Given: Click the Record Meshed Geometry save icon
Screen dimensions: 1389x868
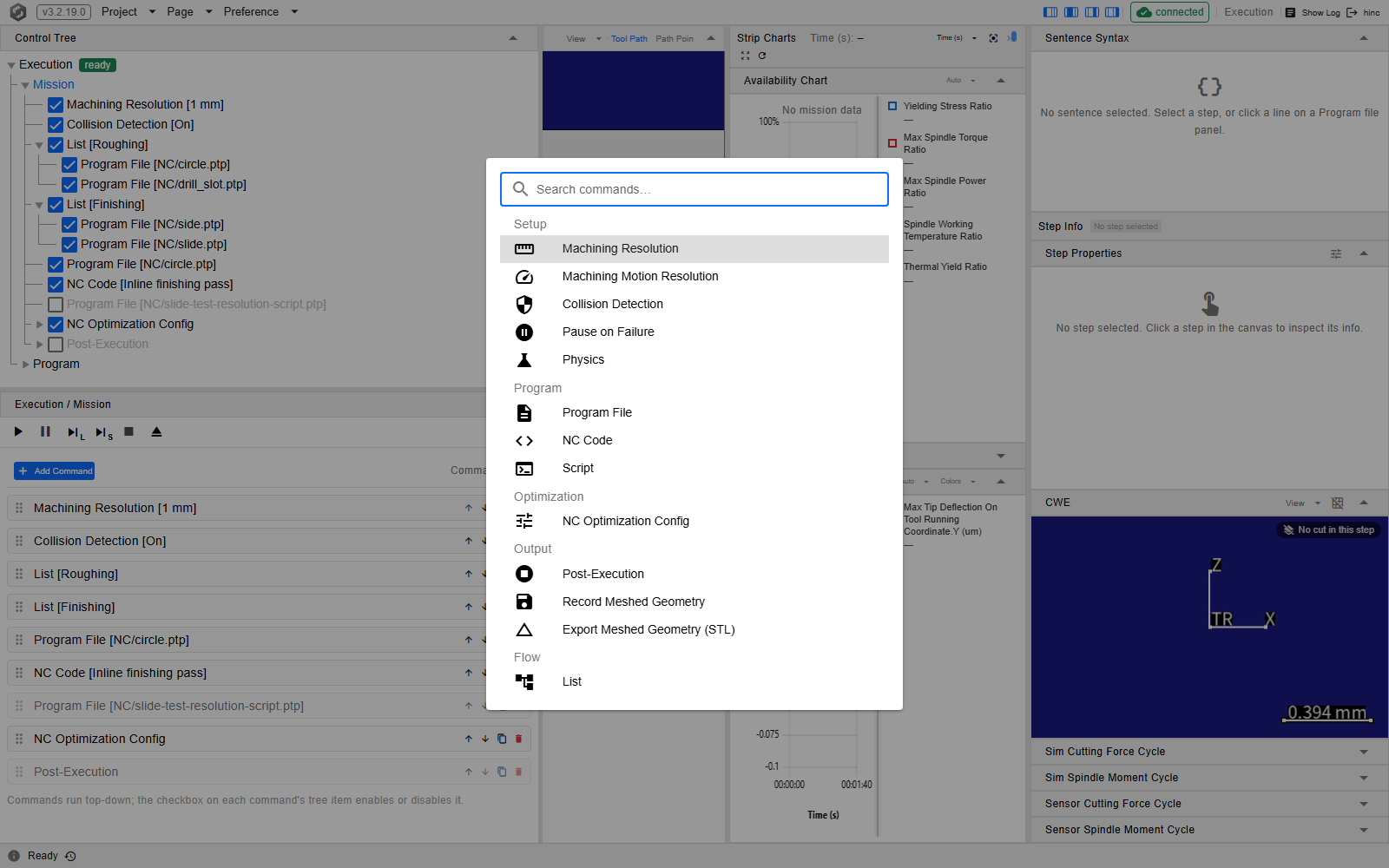Looking at the screenshot, I should tap(524, 602).
